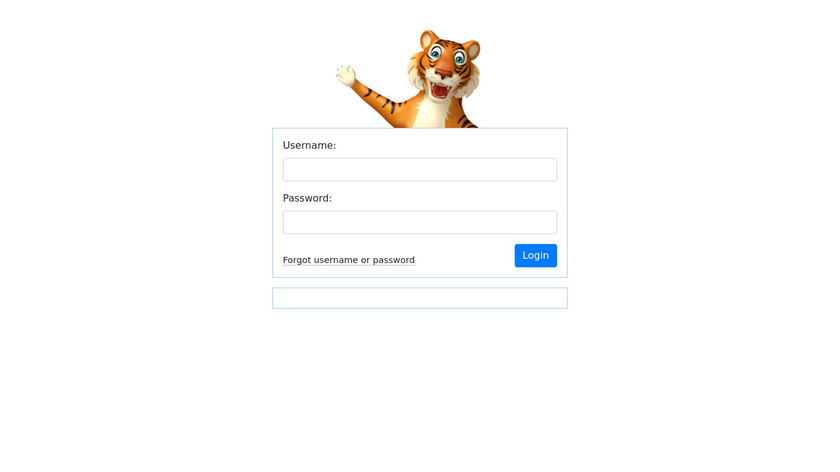Focus the Username input field
Screen dimensions: 840x472
click(x=419, y=169)
